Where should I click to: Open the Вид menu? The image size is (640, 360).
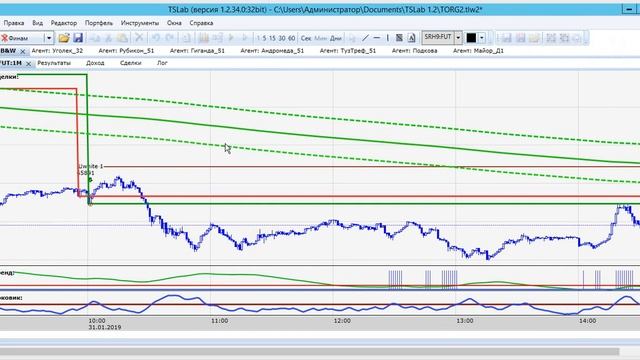coord(38,23)
